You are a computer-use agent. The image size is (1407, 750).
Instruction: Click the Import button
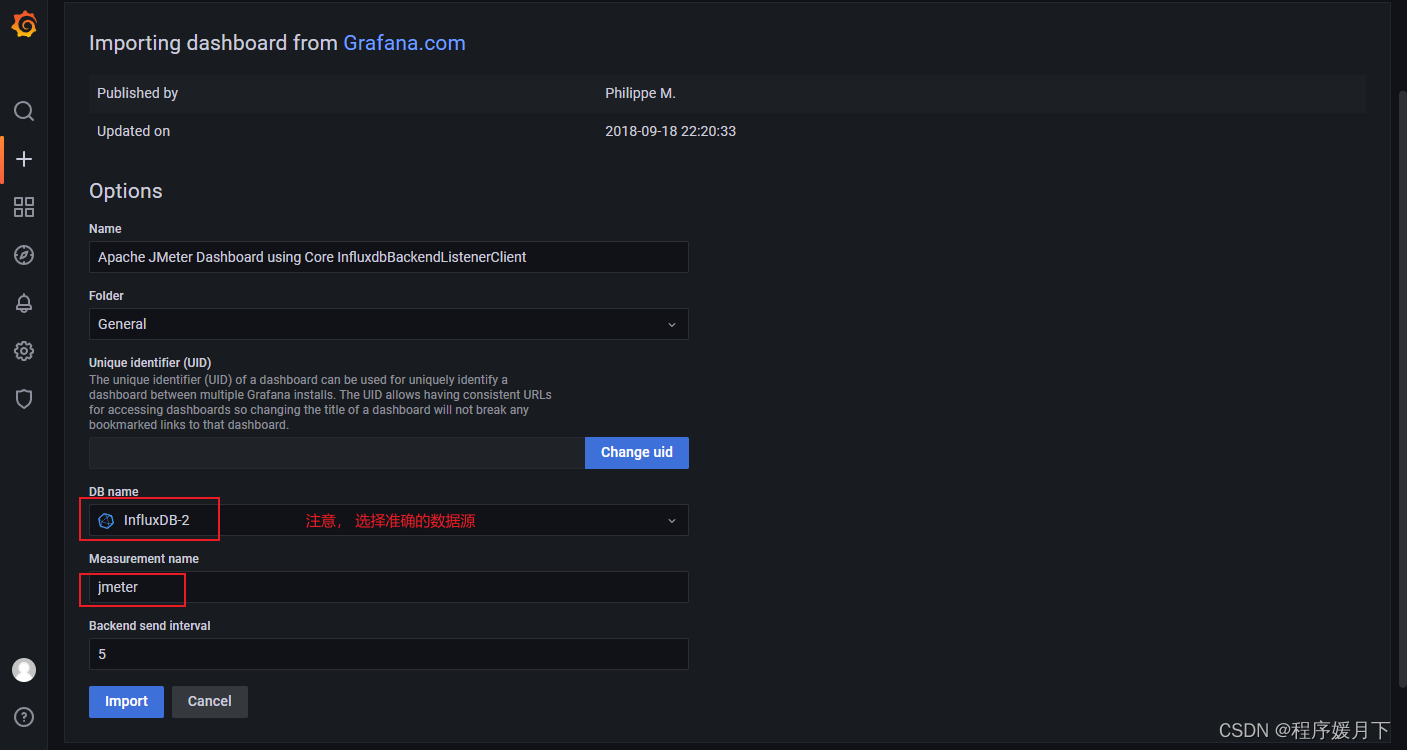[x=127, y=701]
